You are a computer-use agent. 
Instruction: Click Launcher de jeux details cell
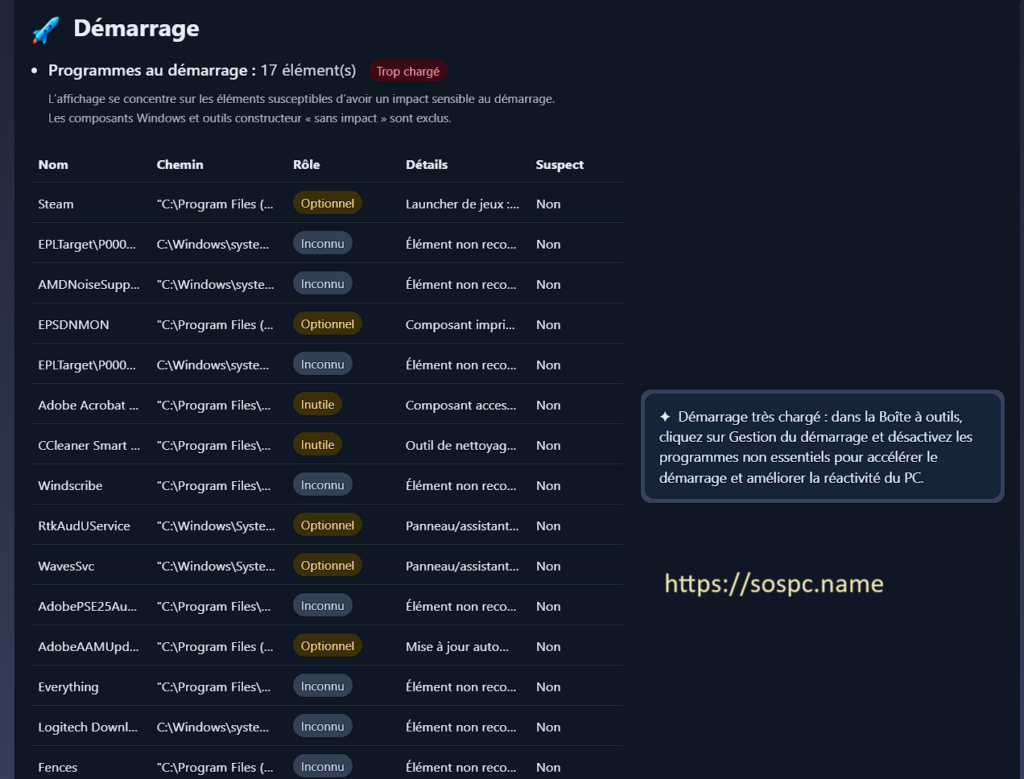pyautogui.click(x=462, y=204)
